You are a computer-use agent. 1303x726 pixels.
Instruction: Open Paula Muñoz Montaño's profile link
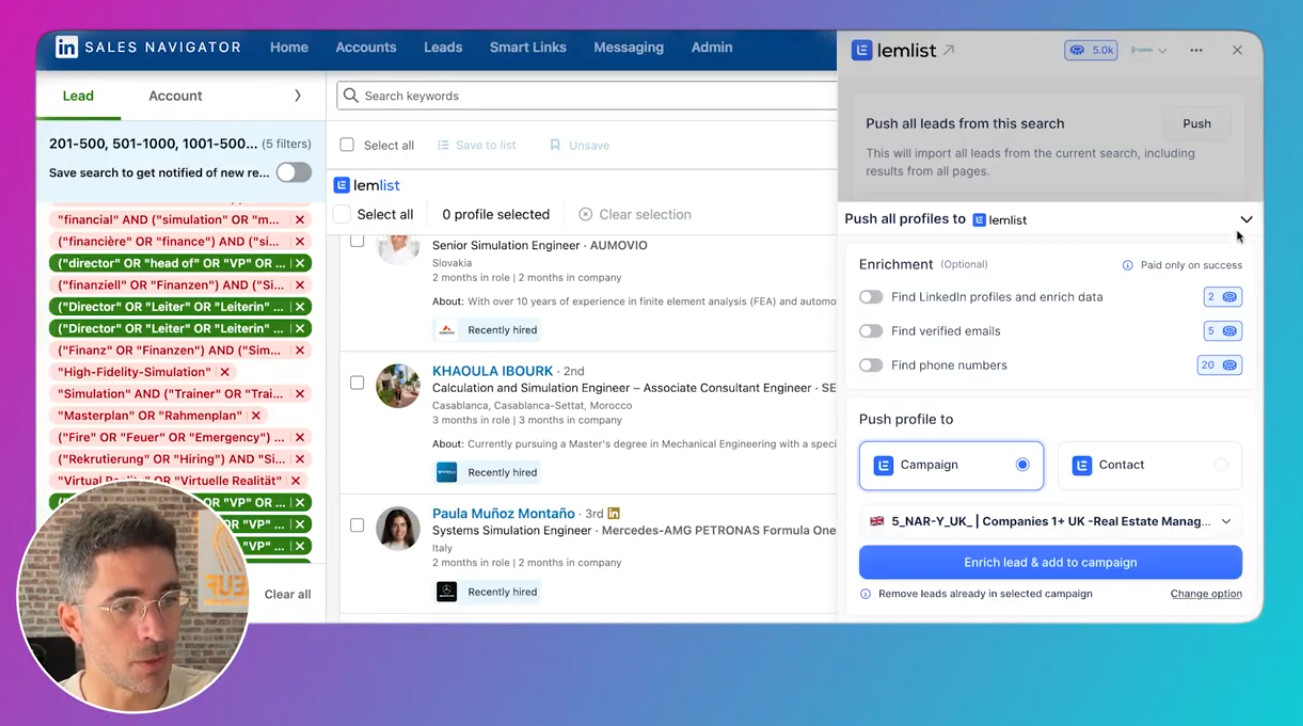503,513
